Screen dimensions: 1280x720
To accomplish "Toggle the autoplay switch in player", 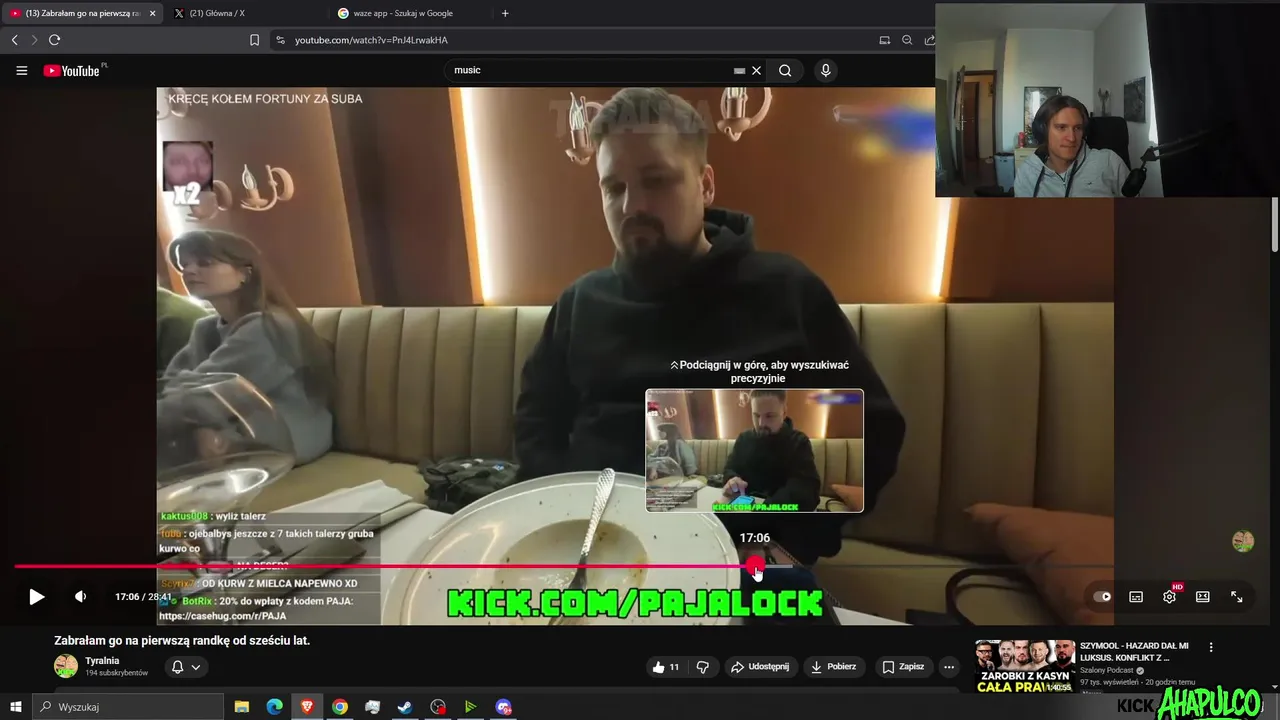I will [1102, 597].
